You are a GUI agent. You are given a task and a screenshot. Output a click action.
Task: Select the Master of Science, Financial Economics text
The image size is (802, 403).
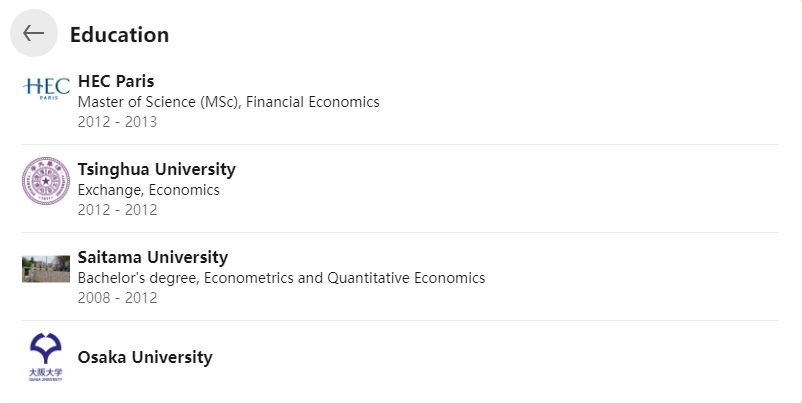(229, 102)
